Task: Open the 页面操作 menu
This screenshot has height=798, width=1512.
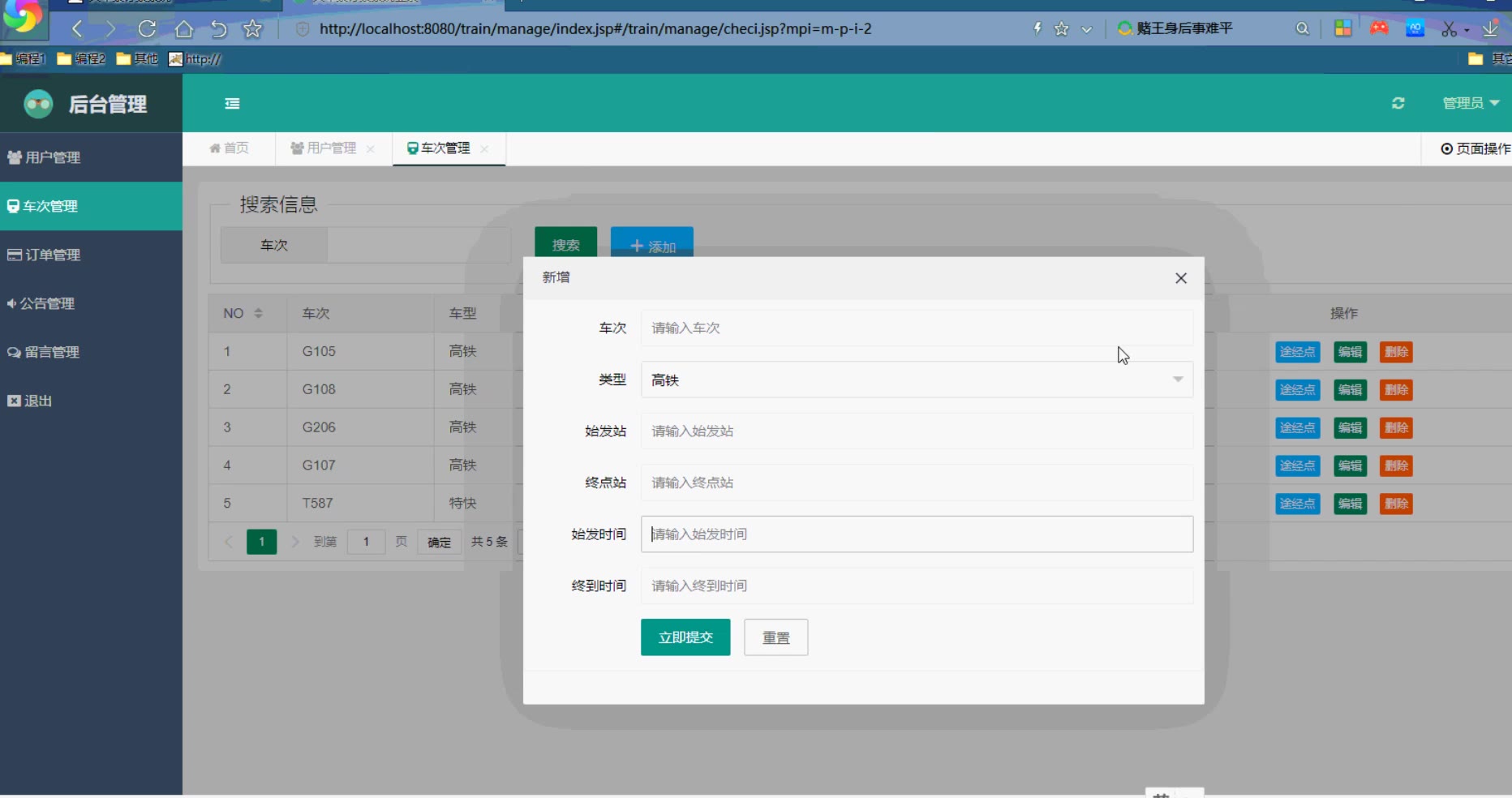Action: point(1475,148)
